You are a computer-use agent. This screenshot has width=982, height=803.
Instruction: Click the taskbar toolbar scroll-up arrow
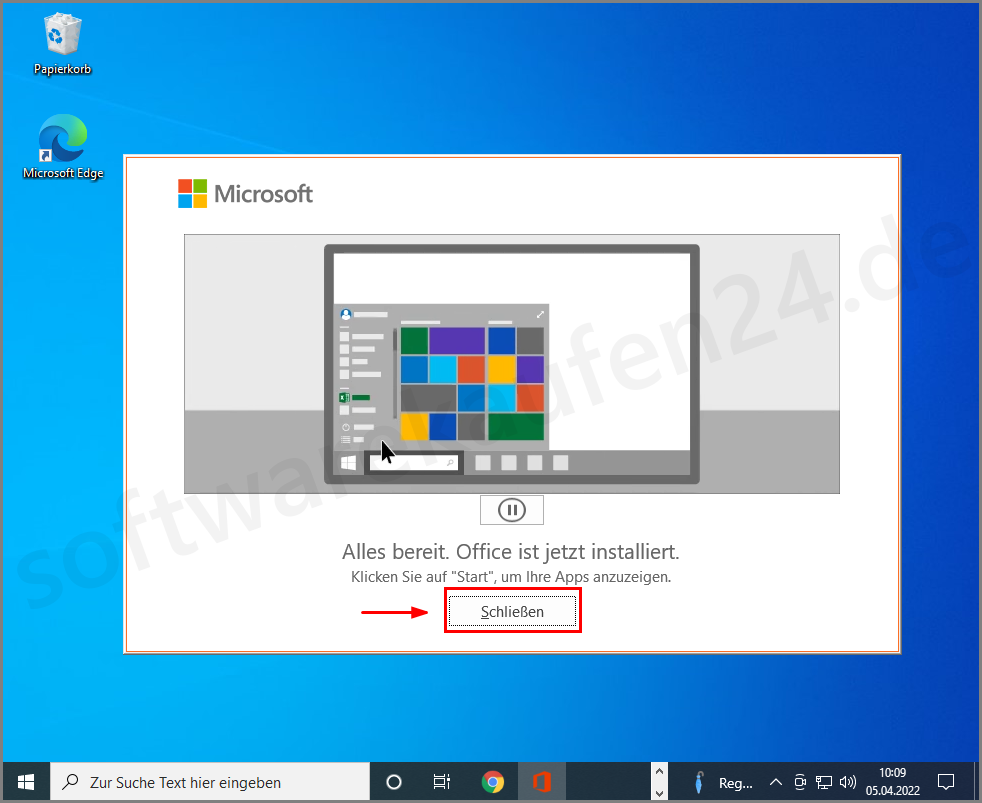[x=659, y=772]
